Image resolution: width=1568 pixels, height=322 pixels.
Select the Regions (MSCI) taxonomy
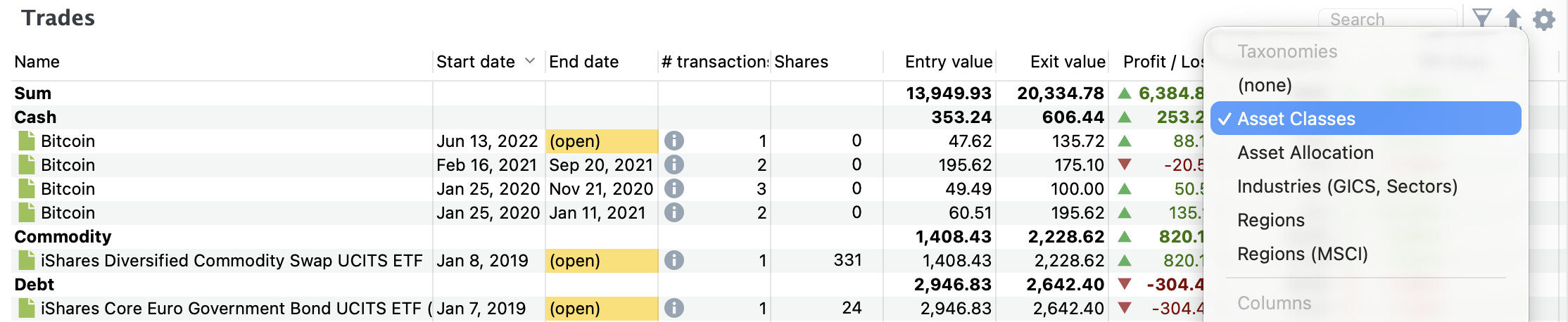(1302, 254)
